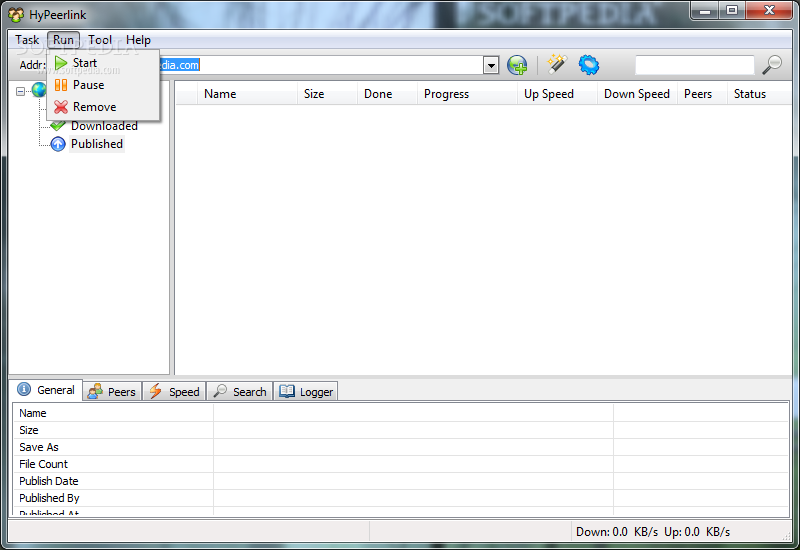Screen dimensions: 800x550
Task: Sort by the Size column header
Action: [x=327, y=94]
